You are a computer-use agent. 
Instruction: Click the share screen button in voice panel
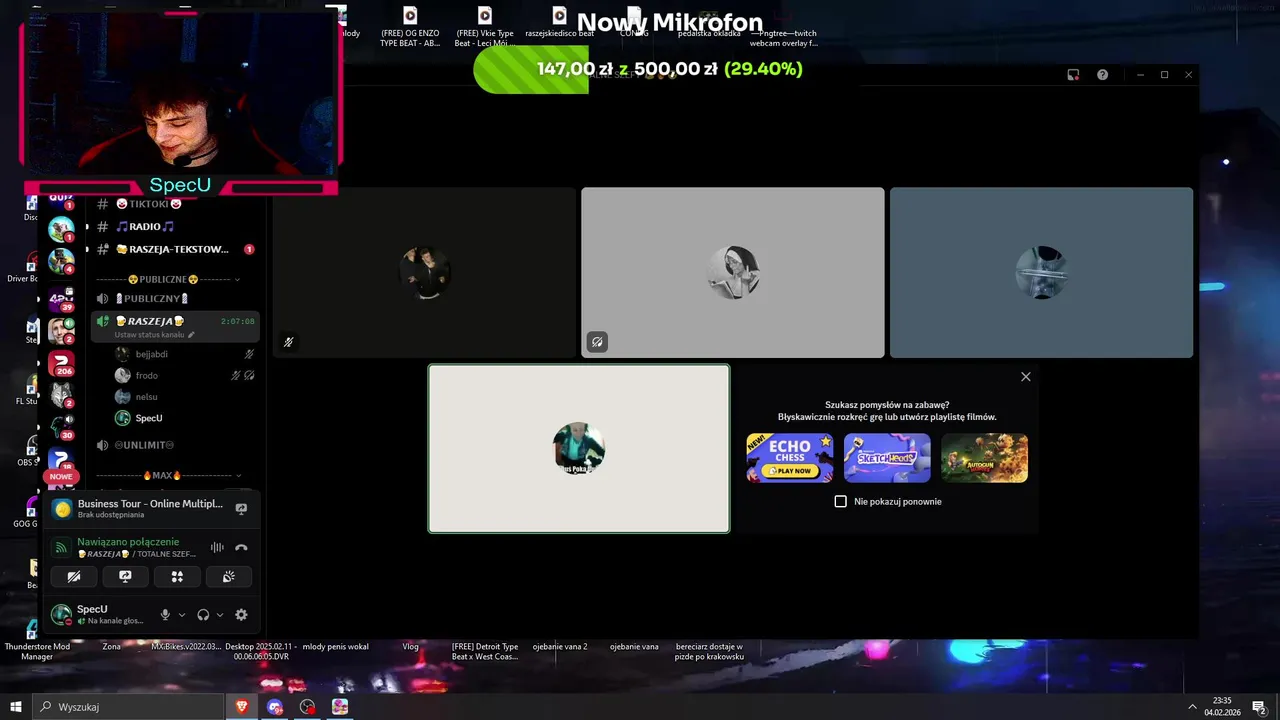click(125, 577)
